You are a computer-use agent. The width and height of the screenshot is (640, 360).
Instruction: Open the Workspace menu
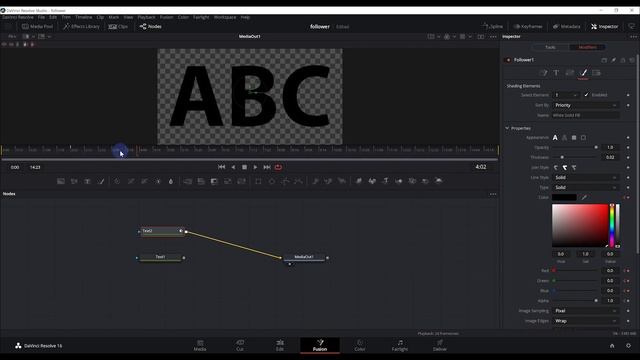[x=224, y=17]
